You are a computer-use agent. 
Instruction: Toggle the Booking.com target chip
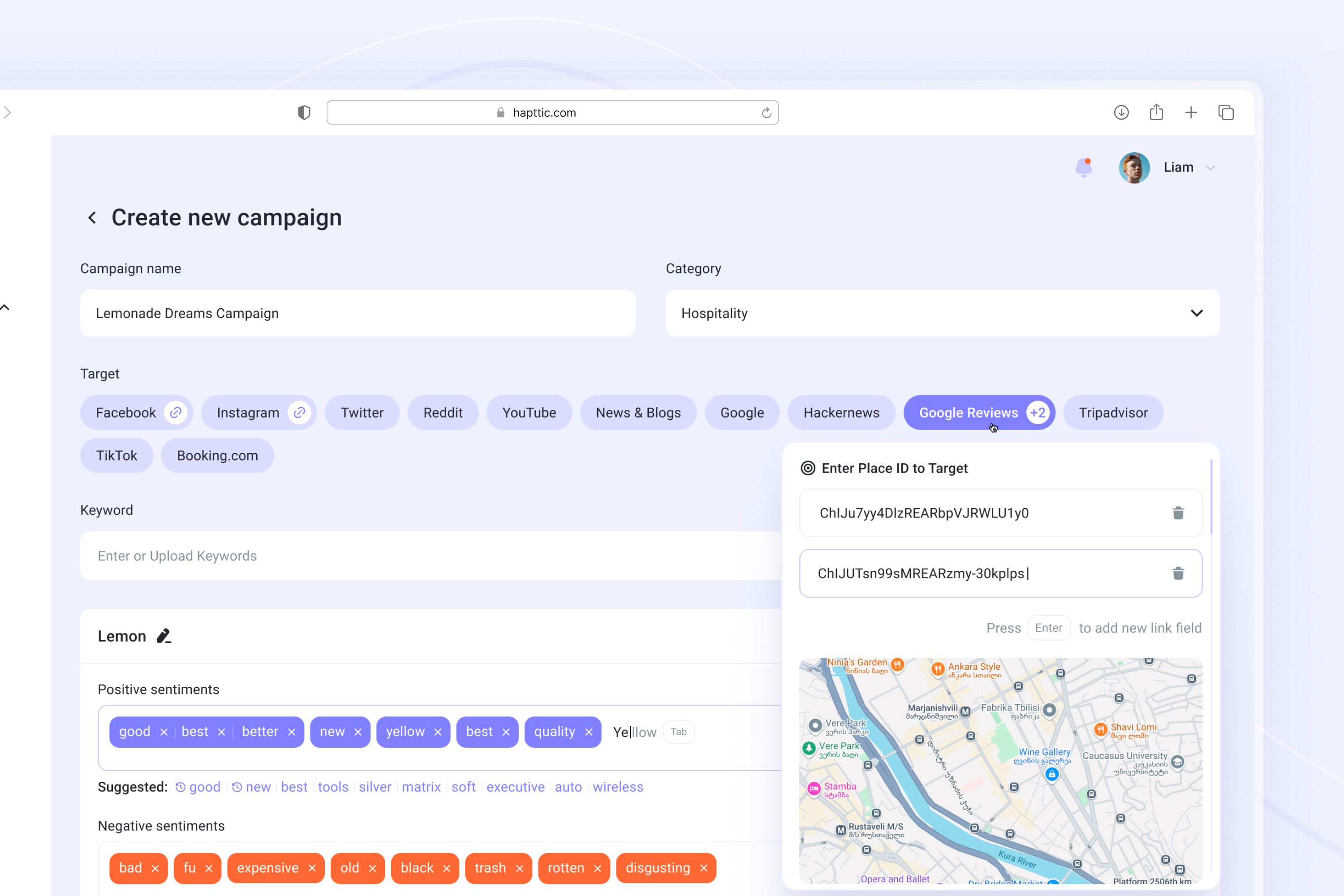coord(217,456)
